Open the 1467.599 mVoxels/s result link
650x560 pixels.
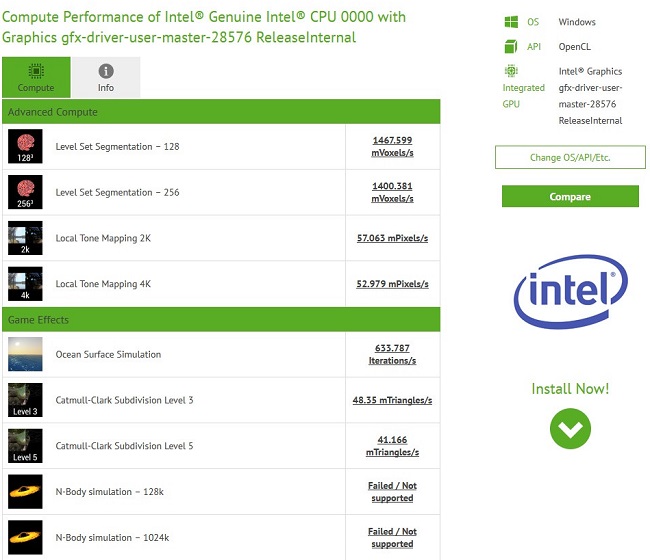(392, 146)
